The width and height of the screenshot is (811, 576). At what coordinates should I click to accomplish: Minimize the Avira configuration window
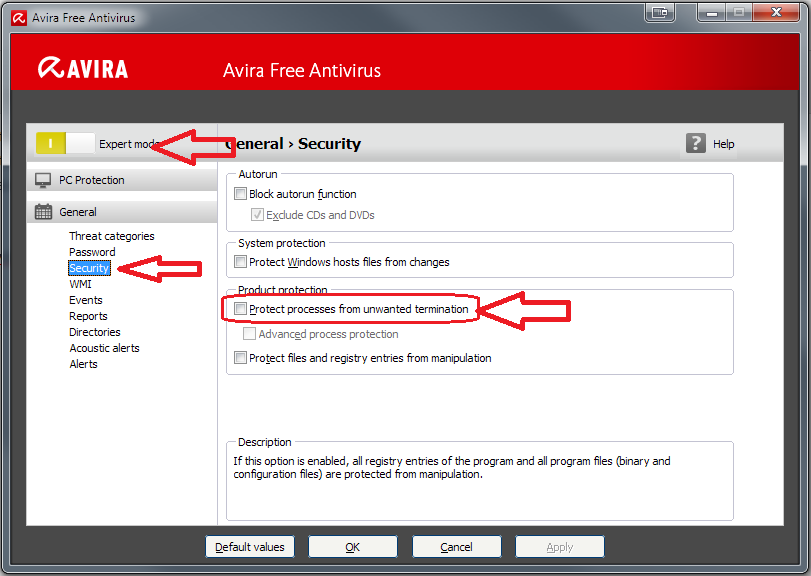[712, 12]
